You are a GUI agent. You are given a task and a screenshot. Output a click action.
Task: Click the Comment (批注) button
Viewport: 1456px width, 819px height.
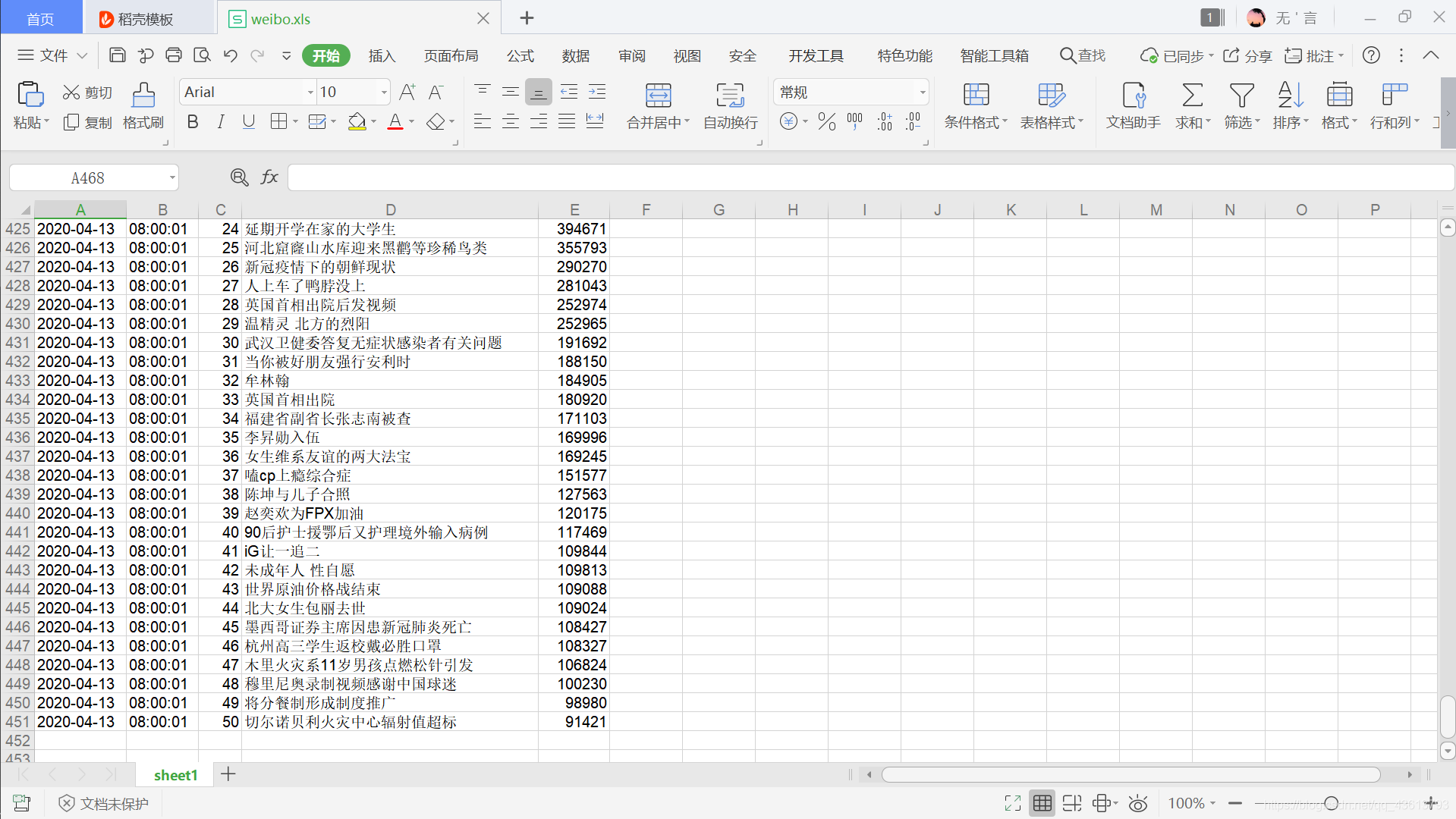pos(1313,56)
